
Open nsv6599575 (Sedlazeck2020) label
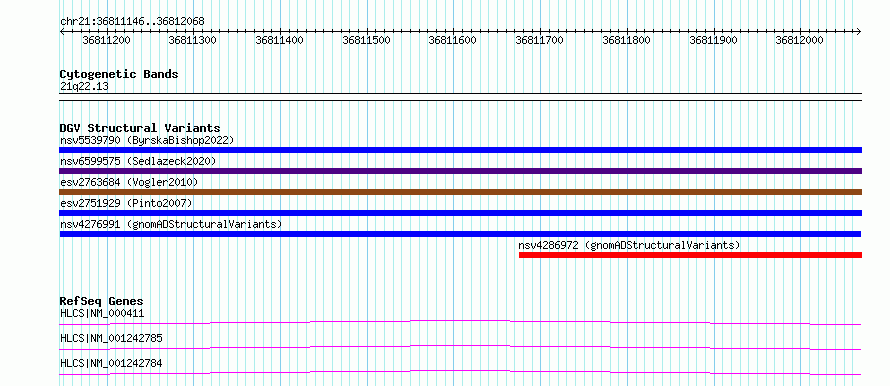[x=138, y=161]
